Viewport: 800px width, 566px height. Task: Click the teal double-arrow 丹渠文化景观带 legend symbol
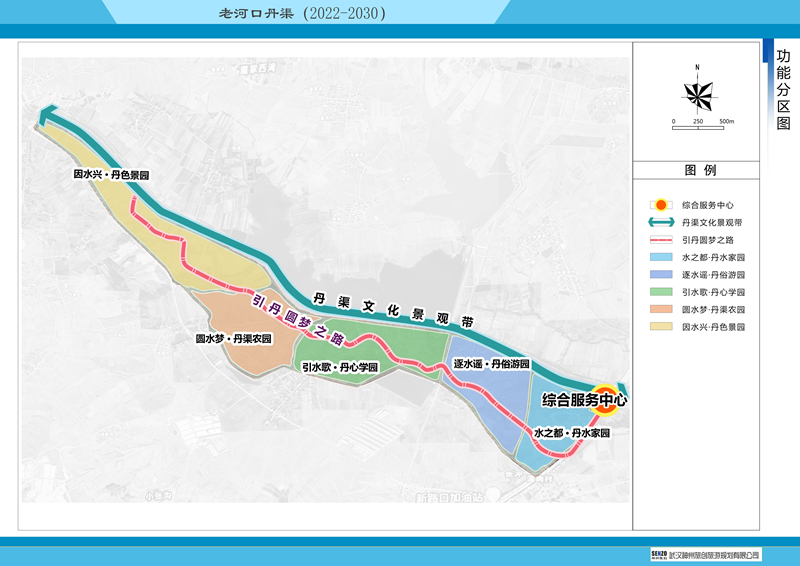660,223
